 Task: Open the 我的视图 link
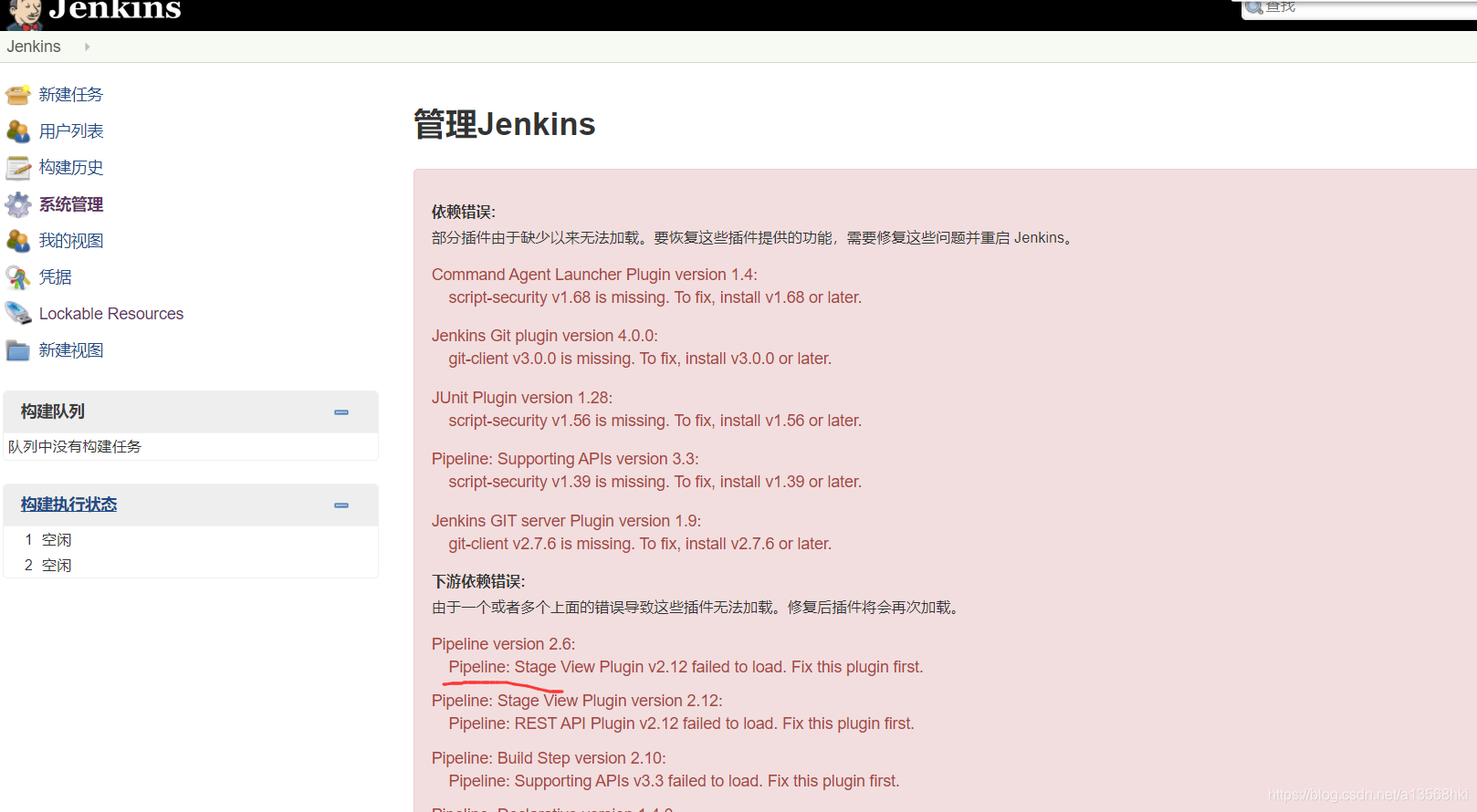point(71,241)
